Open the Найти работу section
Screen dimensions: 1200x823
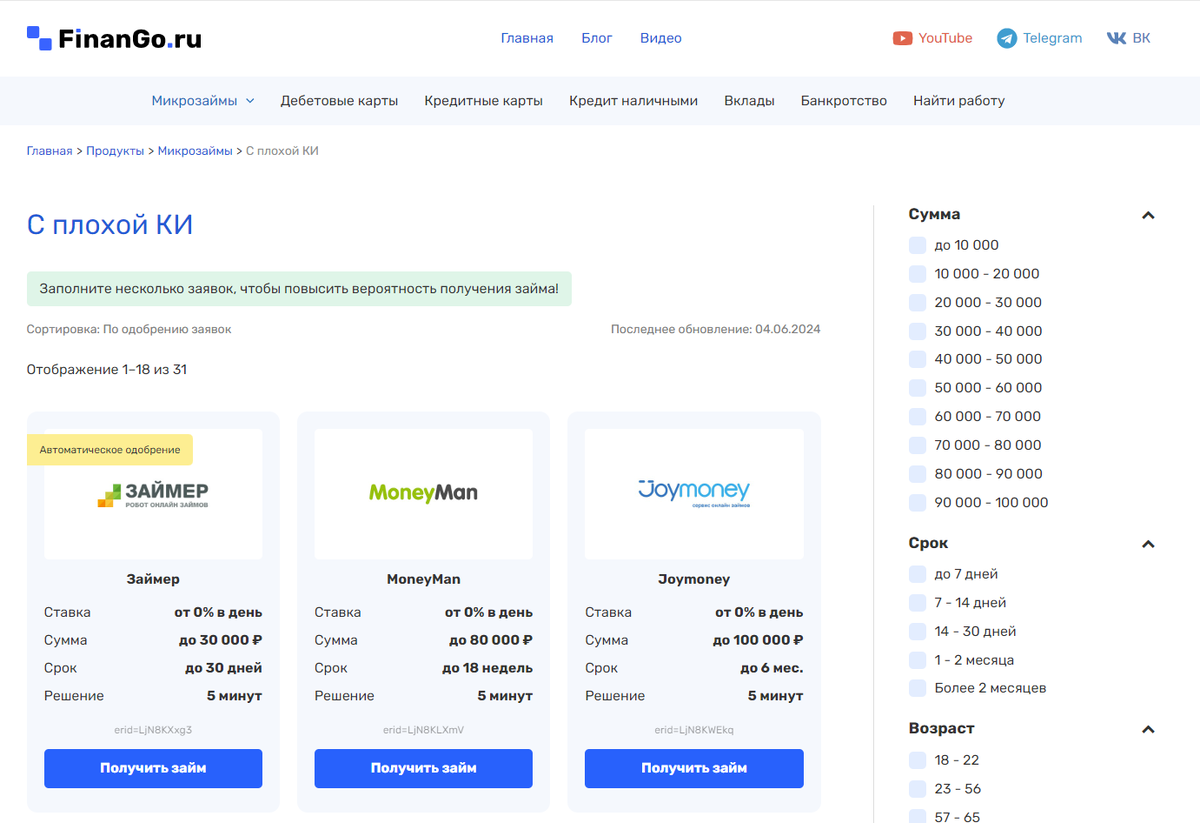[x=959, y=101]
